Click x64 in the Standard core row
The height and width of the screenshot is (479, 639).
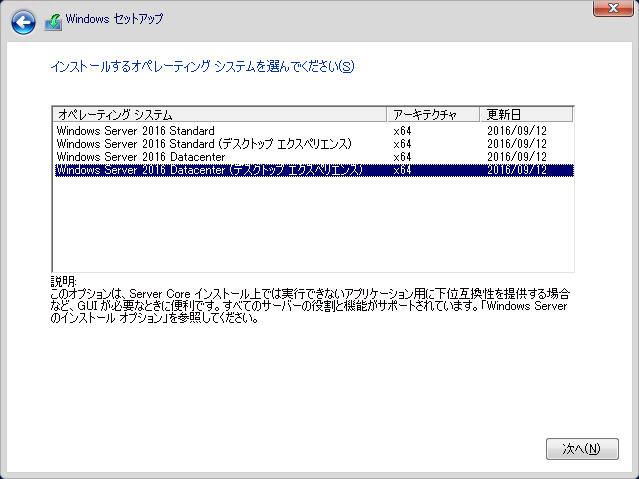402,131
